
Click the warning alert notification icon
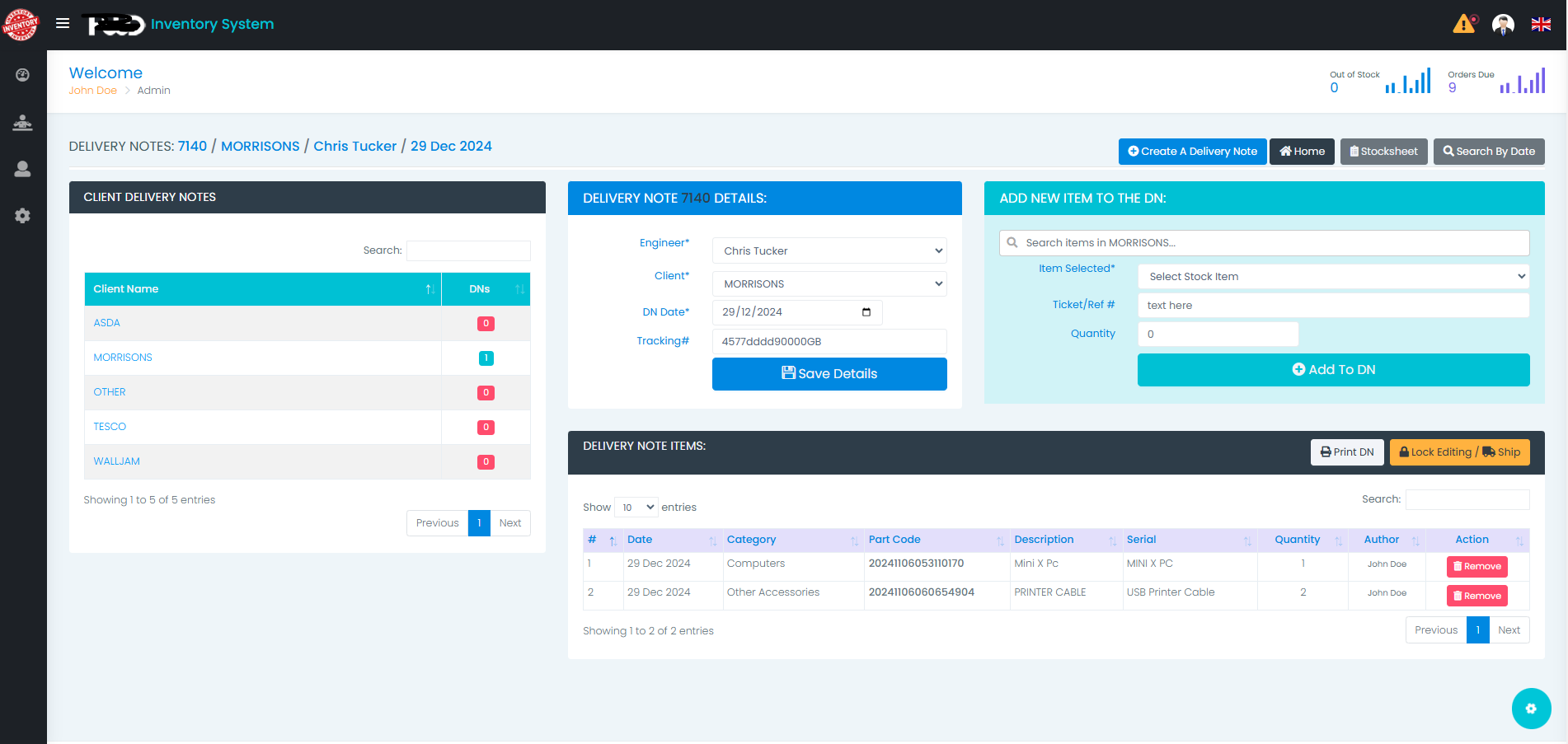[x=1464, y=24]
